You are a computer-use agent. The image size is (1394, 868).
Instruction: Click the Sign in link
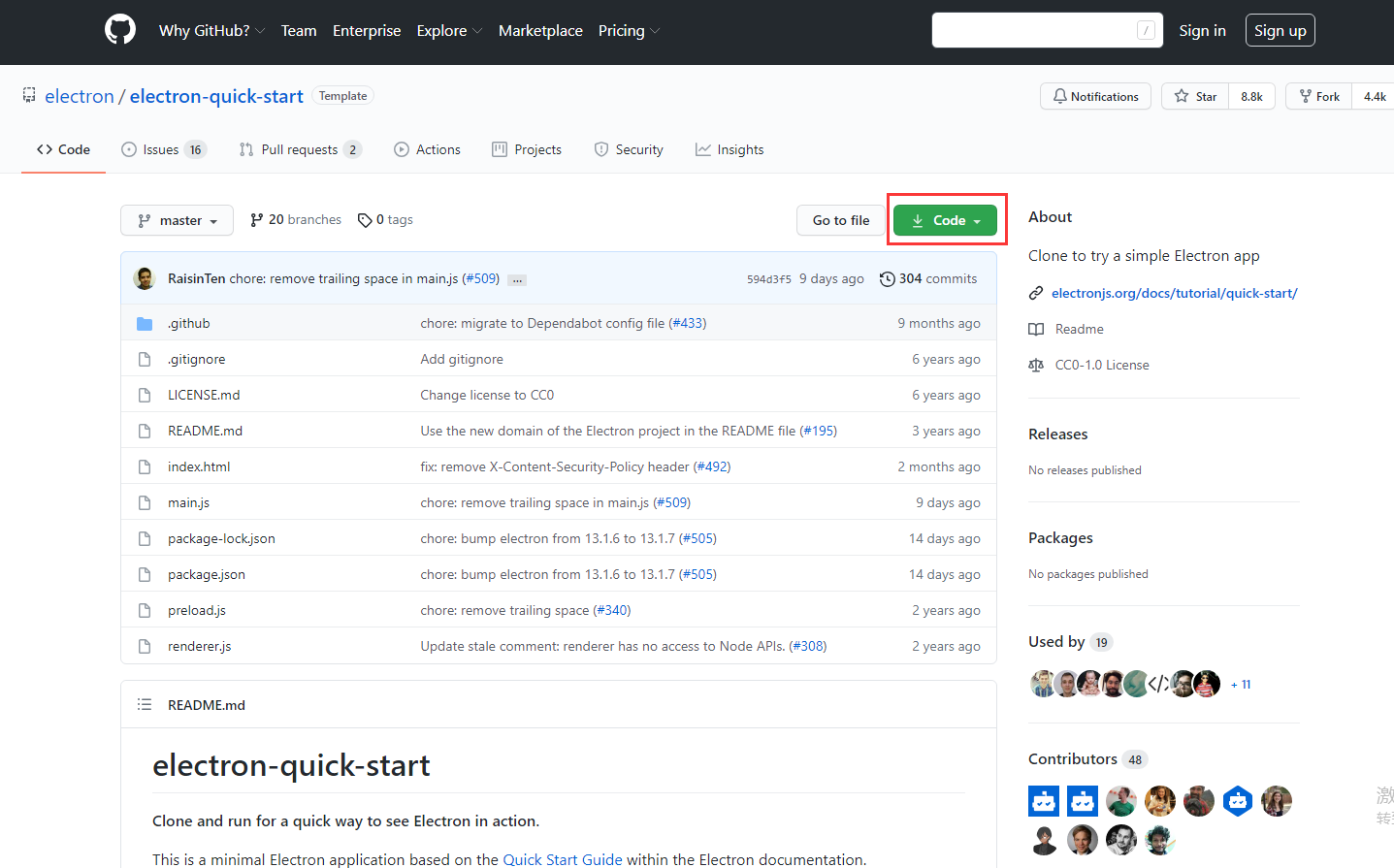(x=1202, y=30)
